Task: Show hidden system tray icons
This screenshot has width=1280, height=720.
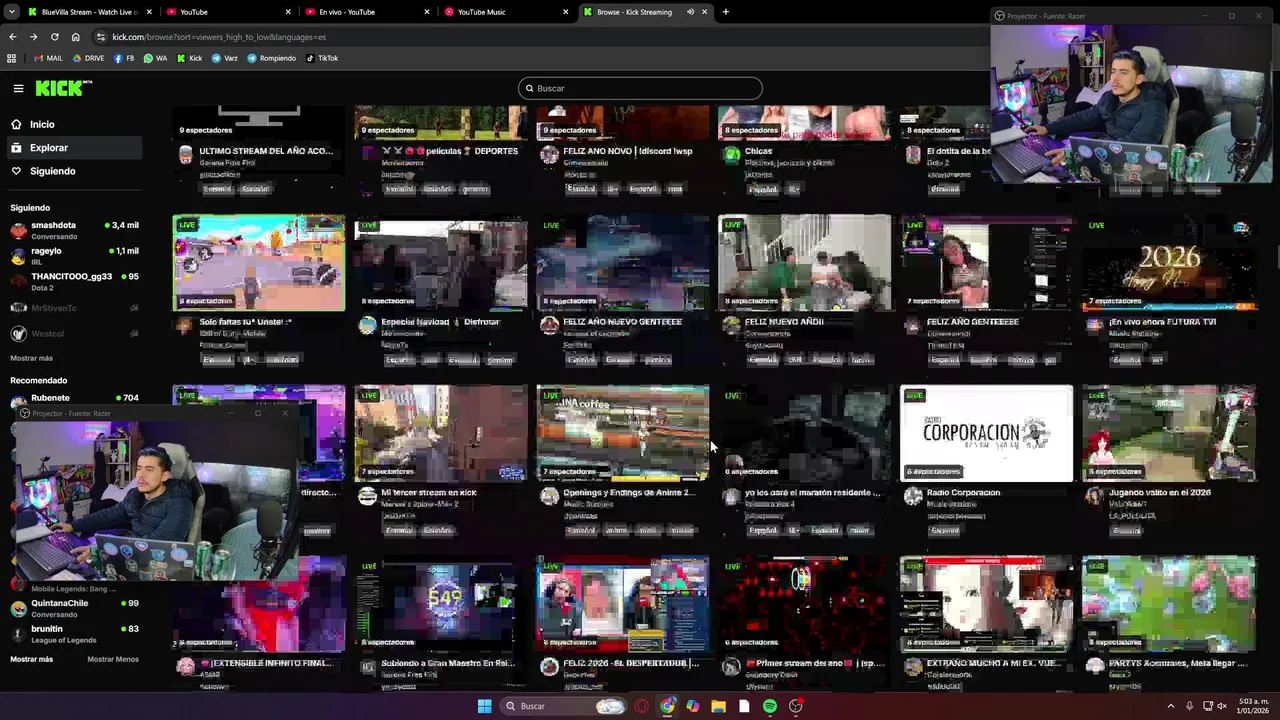Action: [x=1171, y=706]
